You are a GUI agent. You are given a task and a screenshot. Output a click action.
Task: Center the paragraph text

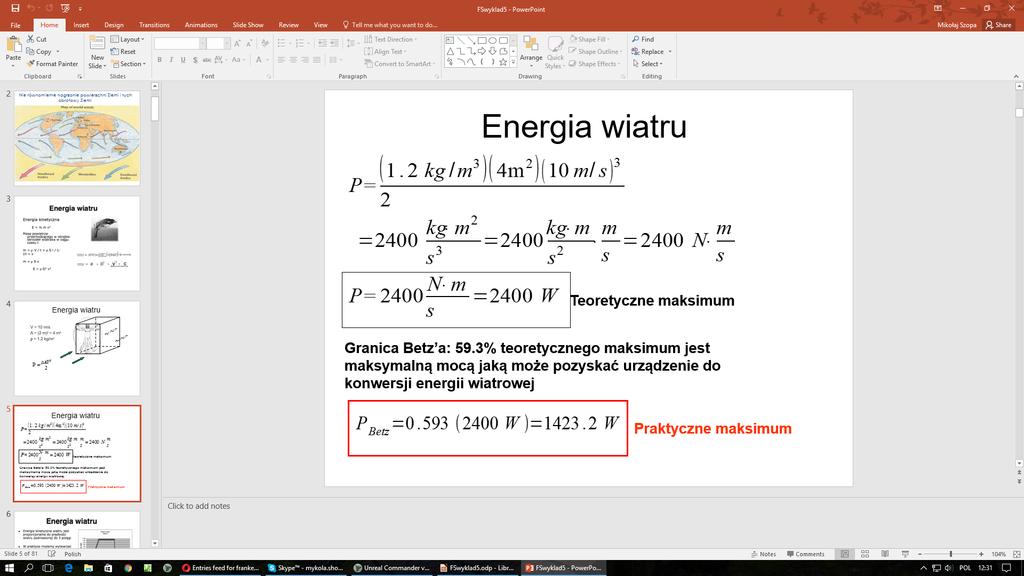[x=293, y=60]
